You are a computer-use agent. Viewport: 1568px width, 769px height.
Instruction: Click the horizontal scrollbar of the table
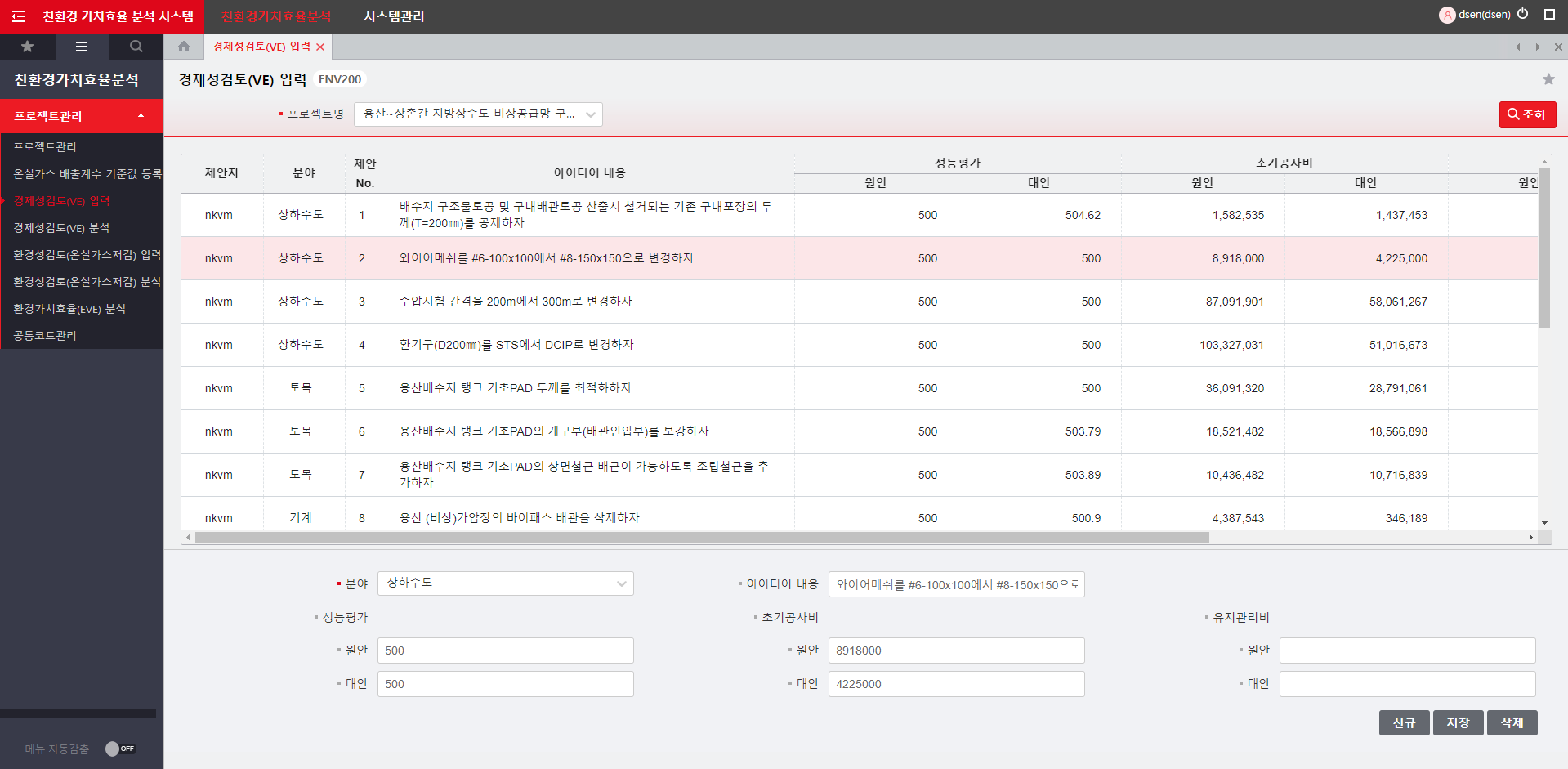tap(701, 538)
